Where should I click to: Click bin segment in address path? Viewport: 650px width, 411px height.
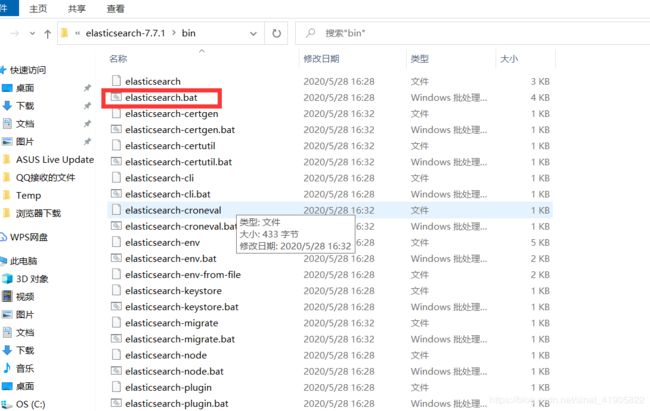click(189, 33)
